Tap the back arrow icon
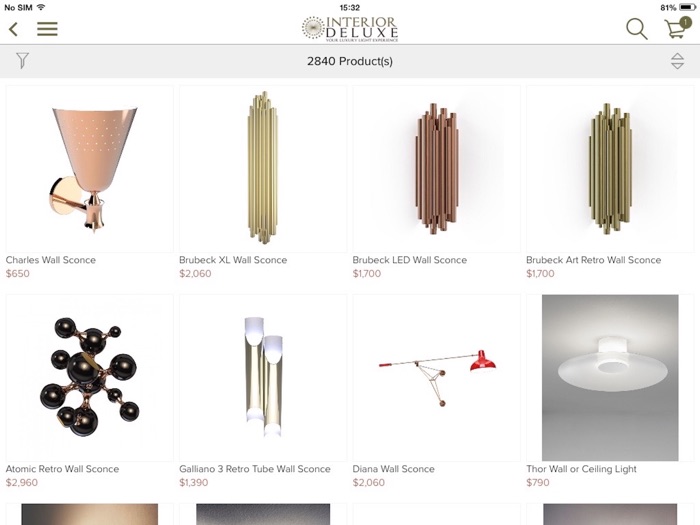Image resolution: width=700 pixels, height=525 pixels. (13, 29)
